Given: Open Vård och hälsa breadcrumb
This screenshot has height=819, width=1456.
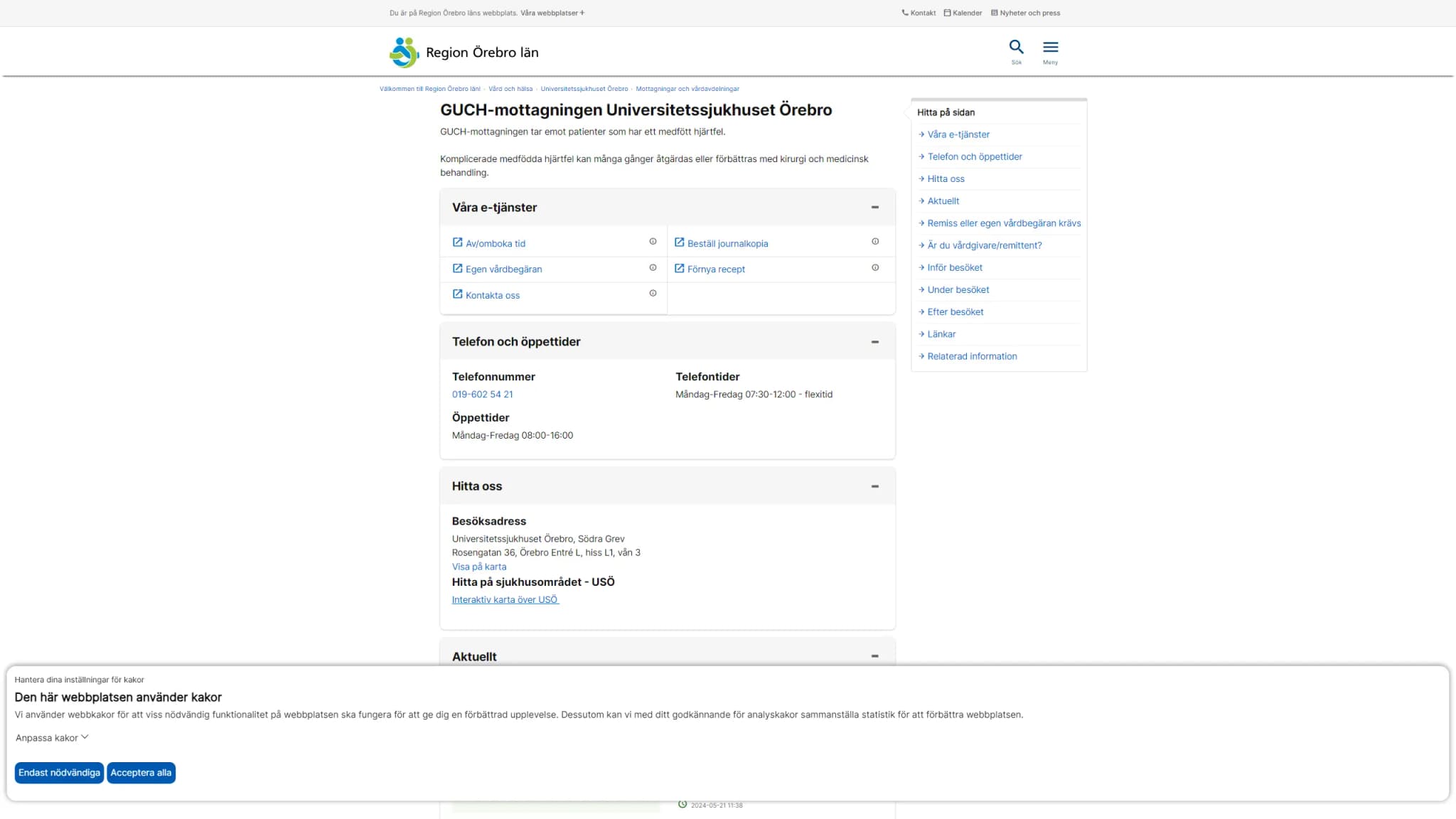Looking at the screenshot, I should click(x=510, y=89).
